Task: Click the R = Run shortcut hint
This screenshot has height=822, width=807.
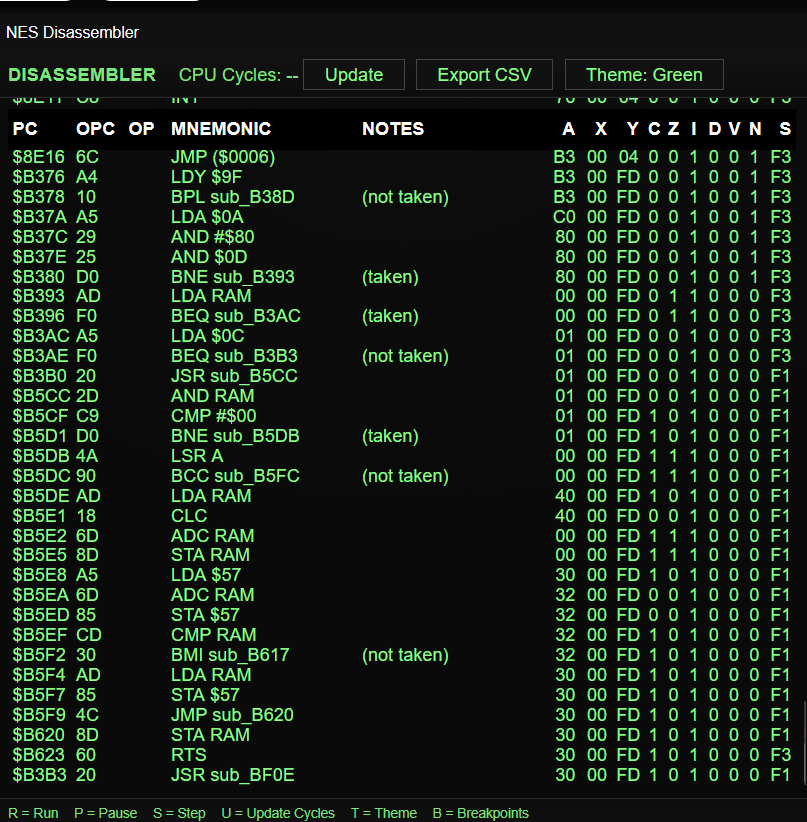Action: pos(34,813)
